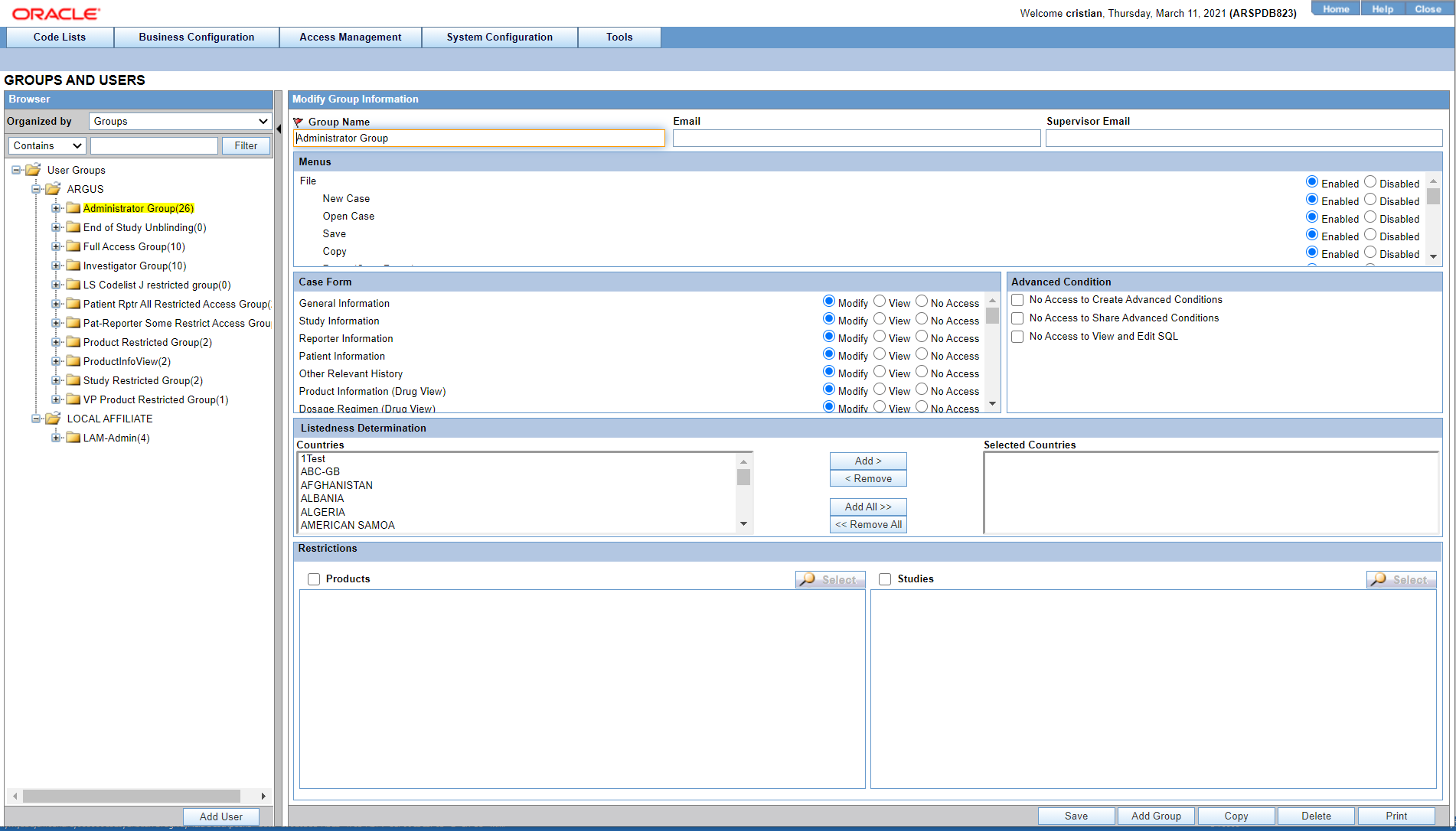The width and height of the screenshot is (1456, 831).
Task: Collapse the User Groups root node
Action: click(16, 170)
